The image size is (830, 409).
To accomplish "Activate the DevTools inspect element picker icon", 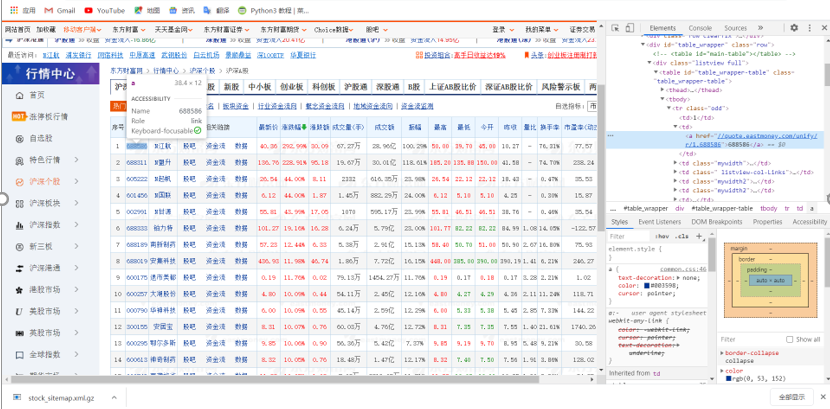I will coord(616,28).
